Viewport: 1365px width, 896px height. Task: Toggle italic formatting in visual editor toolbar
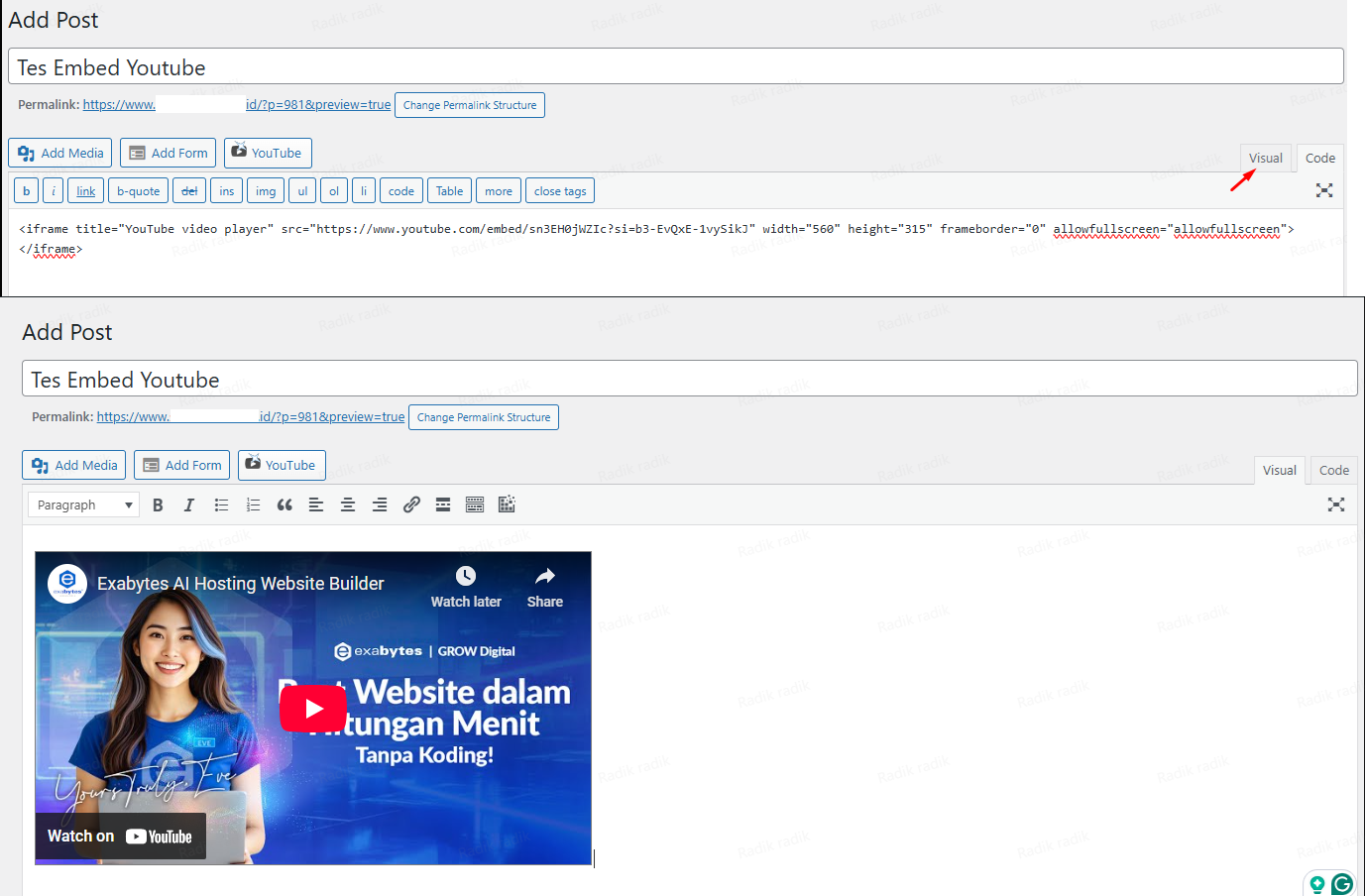[189, 504]
